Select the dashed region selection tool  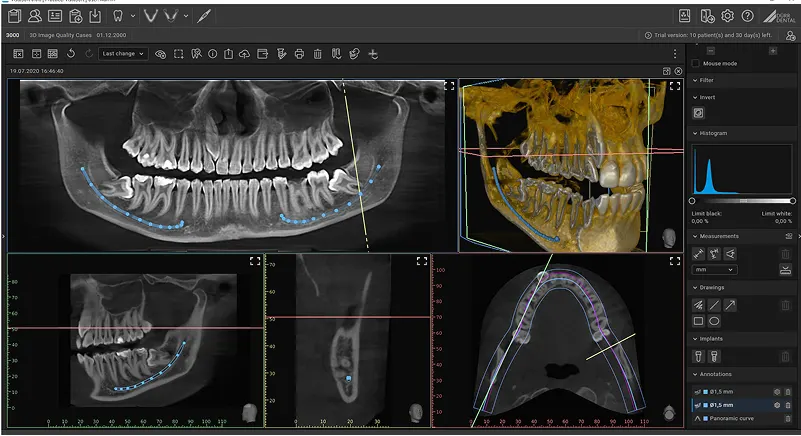click(x=178, y=54)
